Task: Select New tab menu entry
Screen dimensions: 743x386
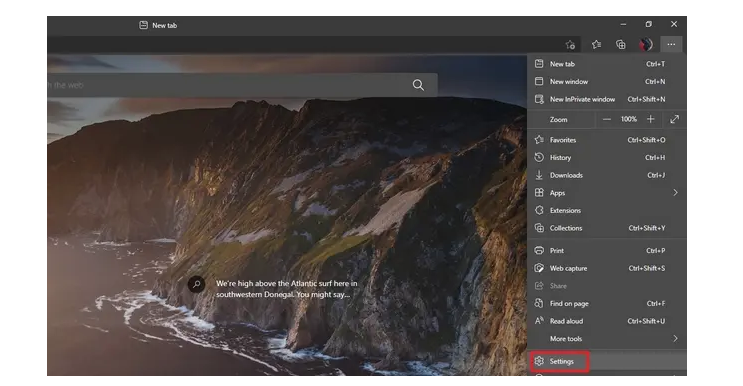Action: click(607, 64)
